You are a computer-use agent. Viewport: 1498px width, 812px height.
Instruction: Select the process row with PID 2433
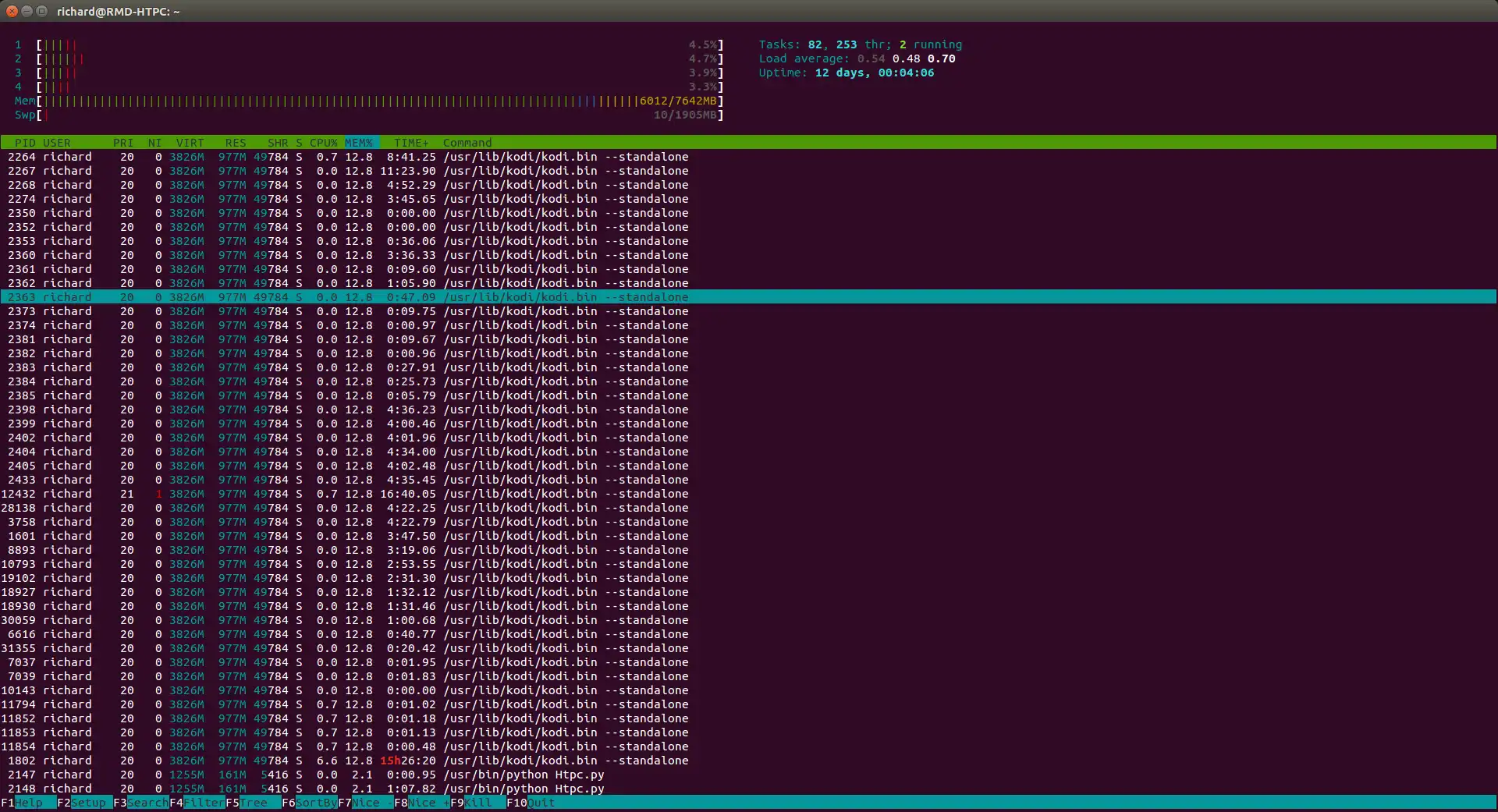[748, 480]
